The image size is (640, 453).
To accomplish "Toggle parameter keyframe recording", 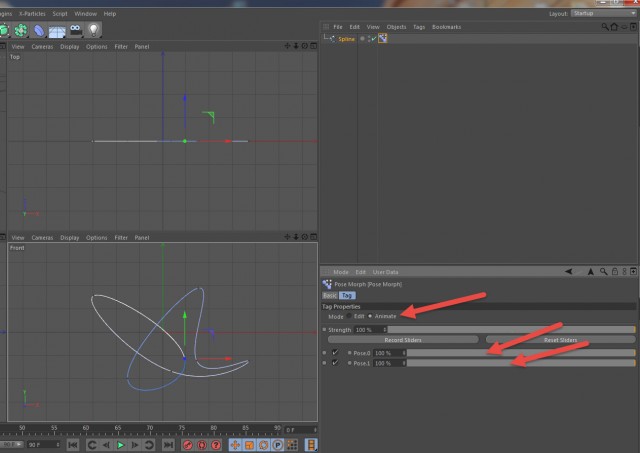I will click(278, 445).
